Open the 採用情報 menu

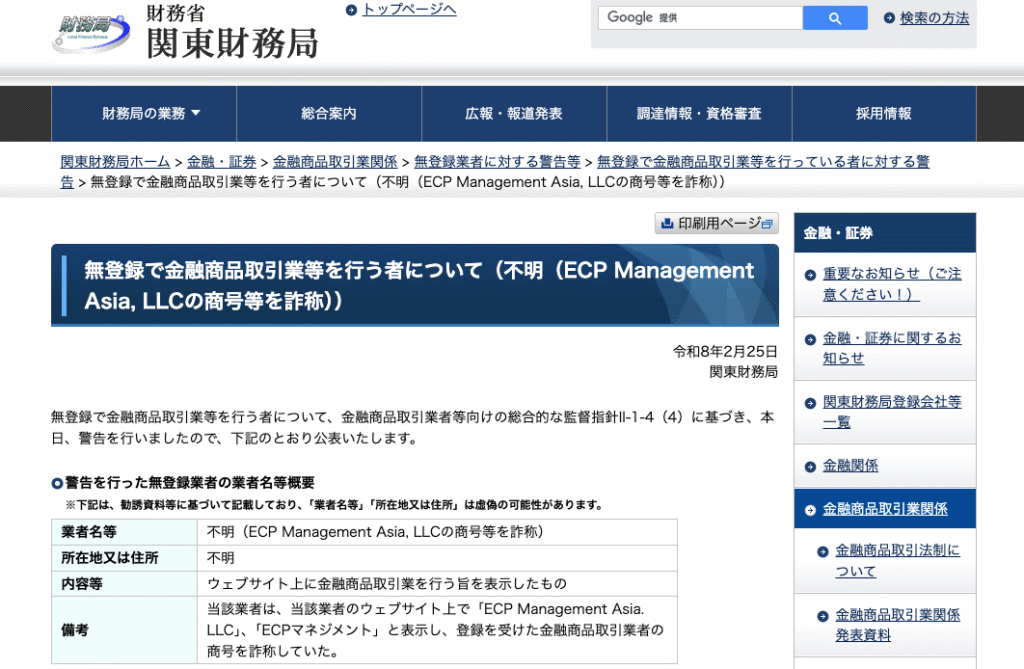[884, 114]
